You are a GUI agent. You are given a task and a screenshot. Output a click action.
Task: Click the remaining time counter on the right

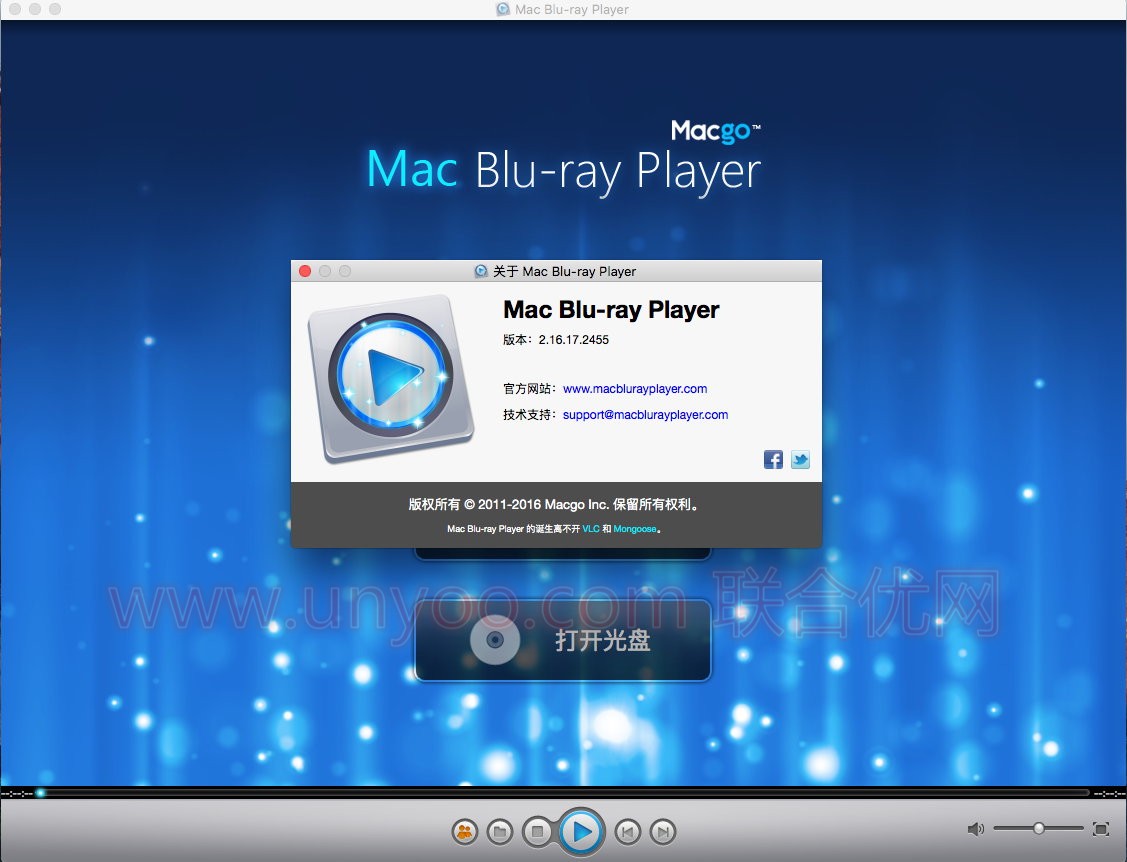click(x=1110, y=794)
